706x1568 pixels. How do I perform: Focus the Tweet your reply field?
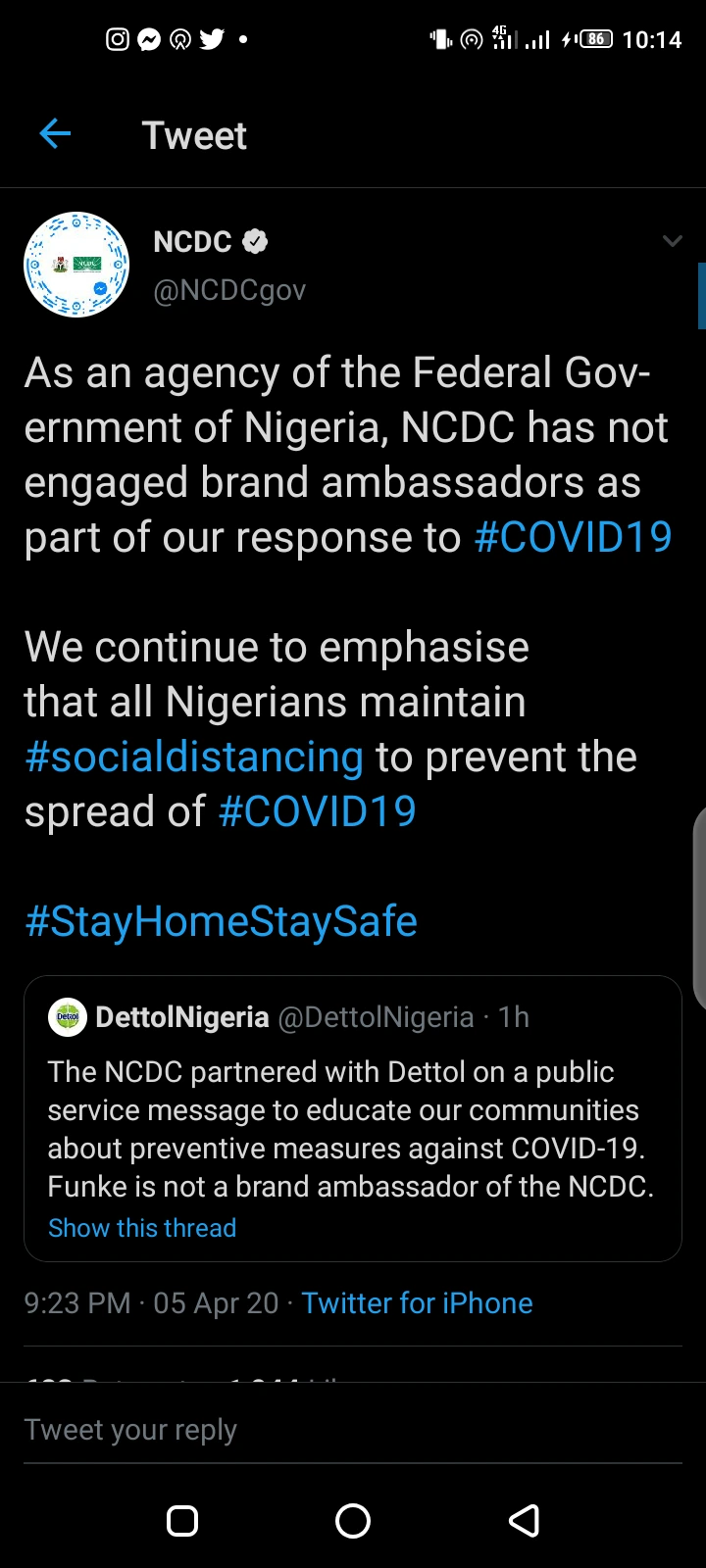pos(353,1430)
